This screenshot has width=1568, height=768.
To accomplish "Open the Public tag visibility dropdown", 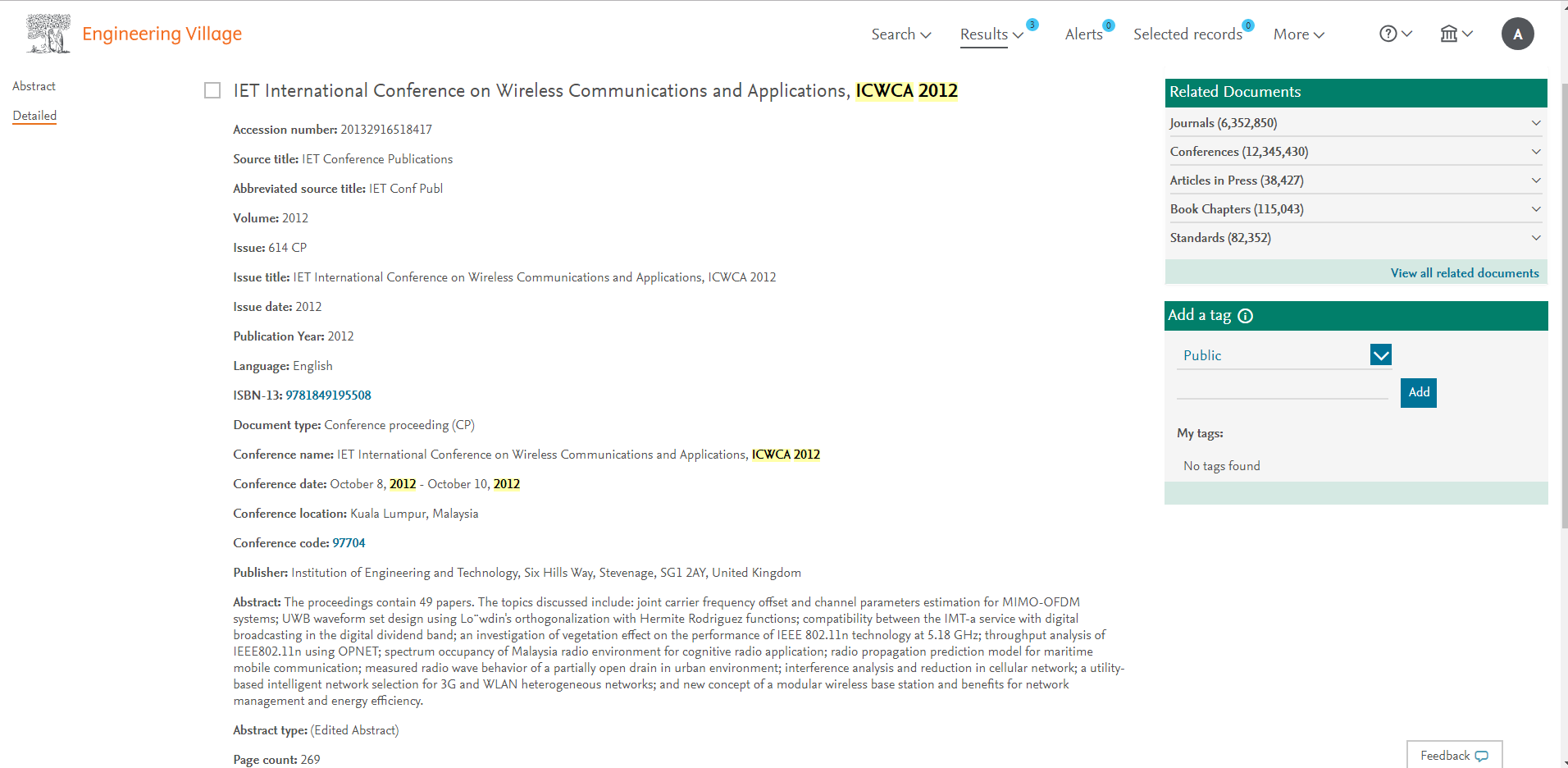I will coord(1284,355).
